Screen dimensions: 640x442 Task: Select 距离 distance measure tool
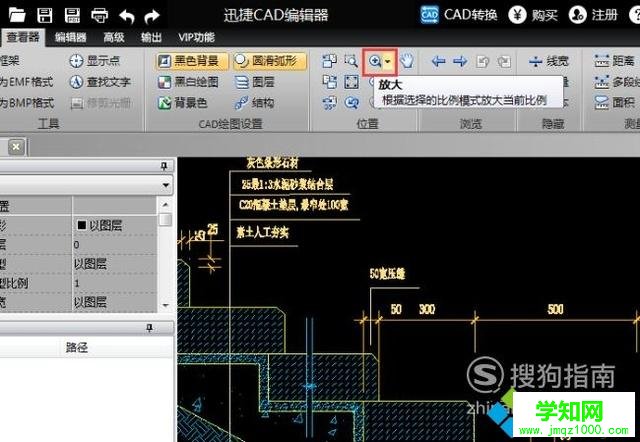click(x=614, y=61)
